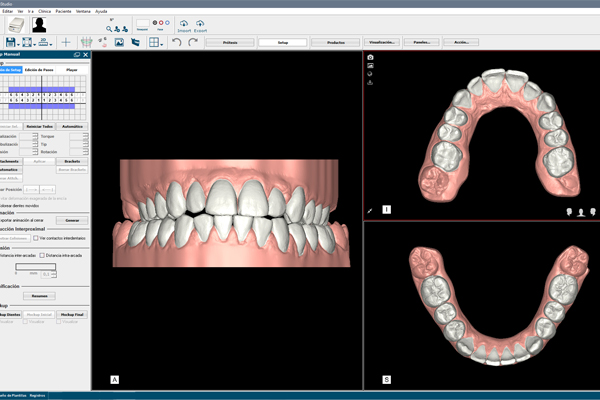
Task: Click the crosshair plus tool icon
Action: pyautogui.click(x=66, y=42)
